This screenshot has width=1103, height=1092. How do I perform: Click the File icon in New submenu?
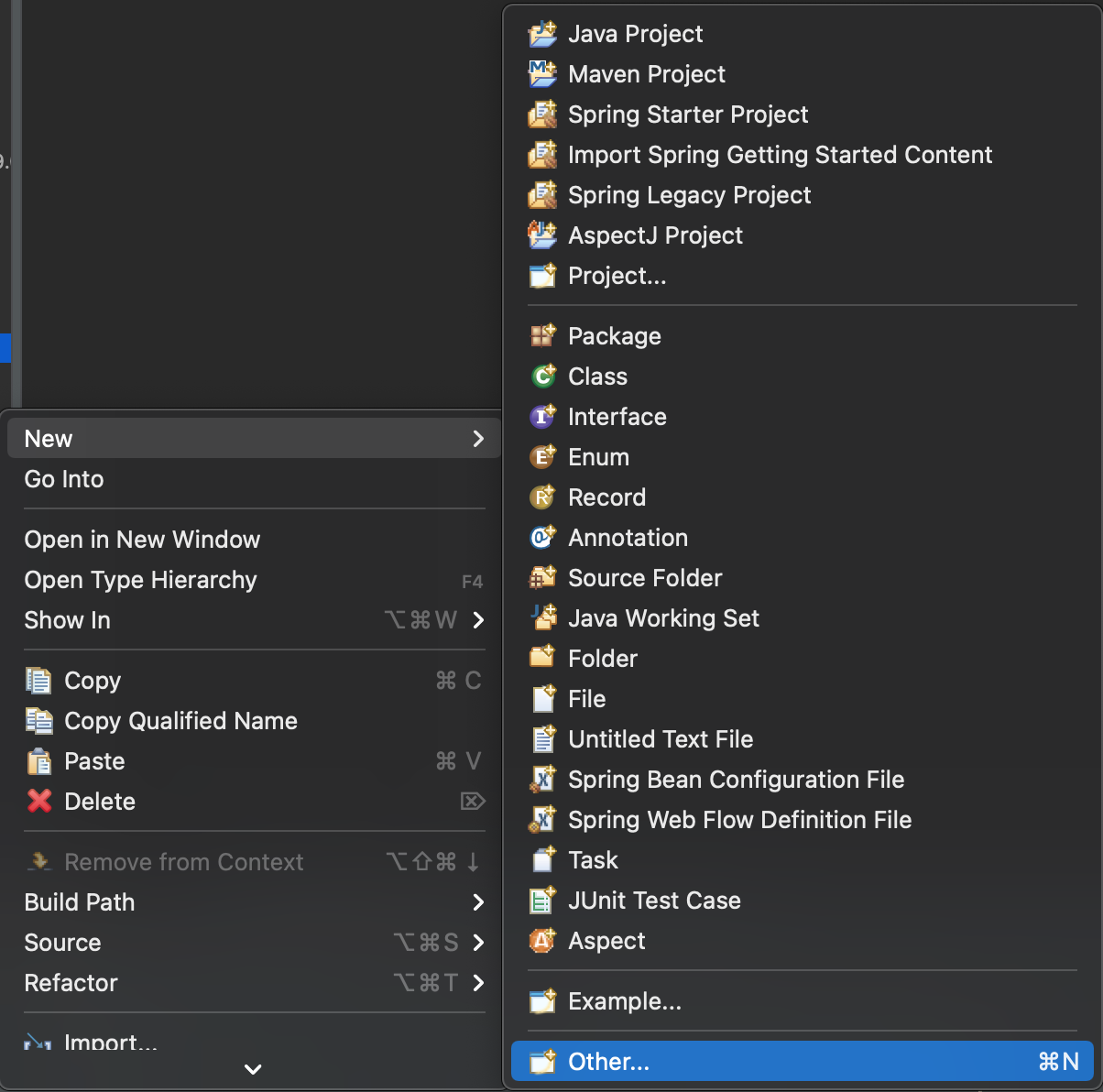542,699
